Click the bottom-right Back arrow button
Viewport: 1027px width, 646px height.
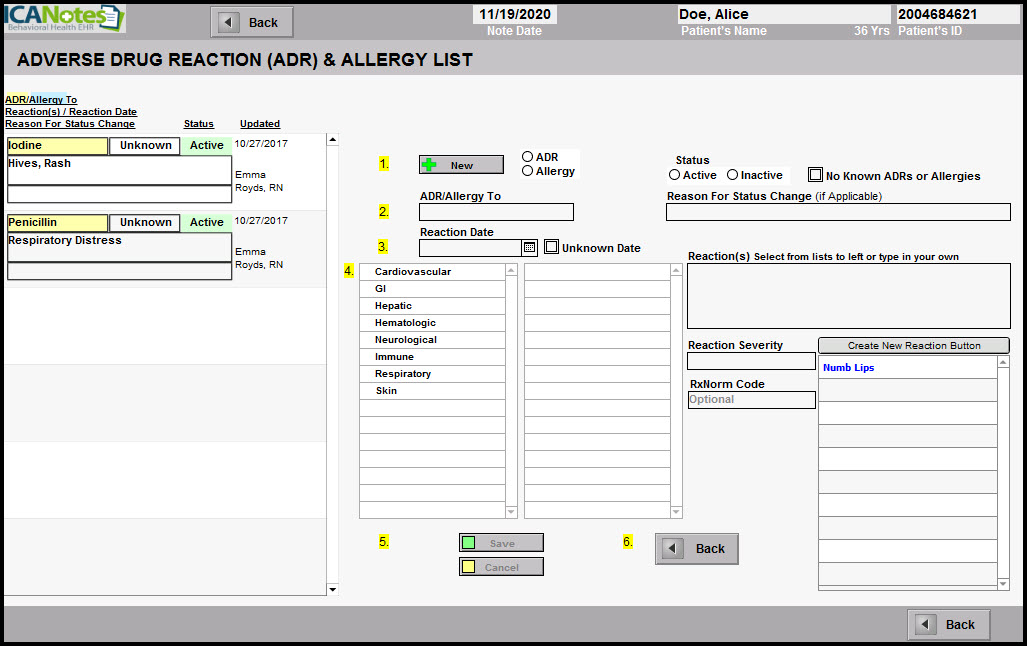[948, 624]
